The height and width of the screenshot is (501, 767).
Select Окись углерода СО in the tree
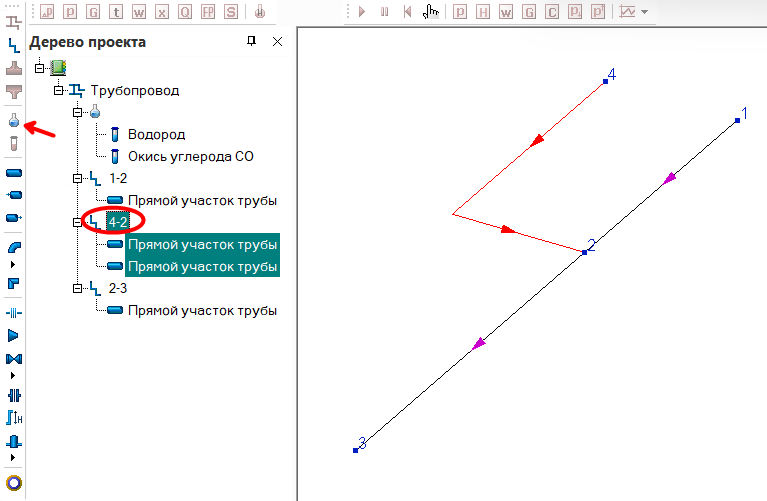(x=190, y=156)
